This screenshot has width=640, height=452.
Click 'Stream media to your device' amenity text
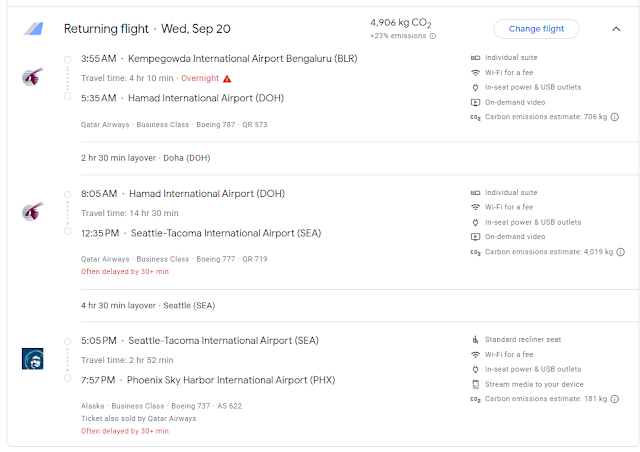(x=534, y=384)
